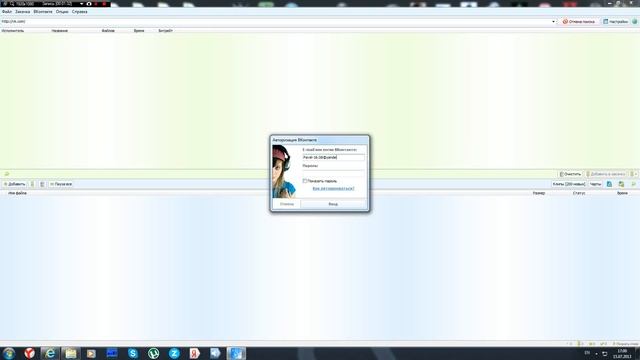
Task: Focus the password field in the authorization dialog
Action: pyautogui.click(x=333, y=173)
